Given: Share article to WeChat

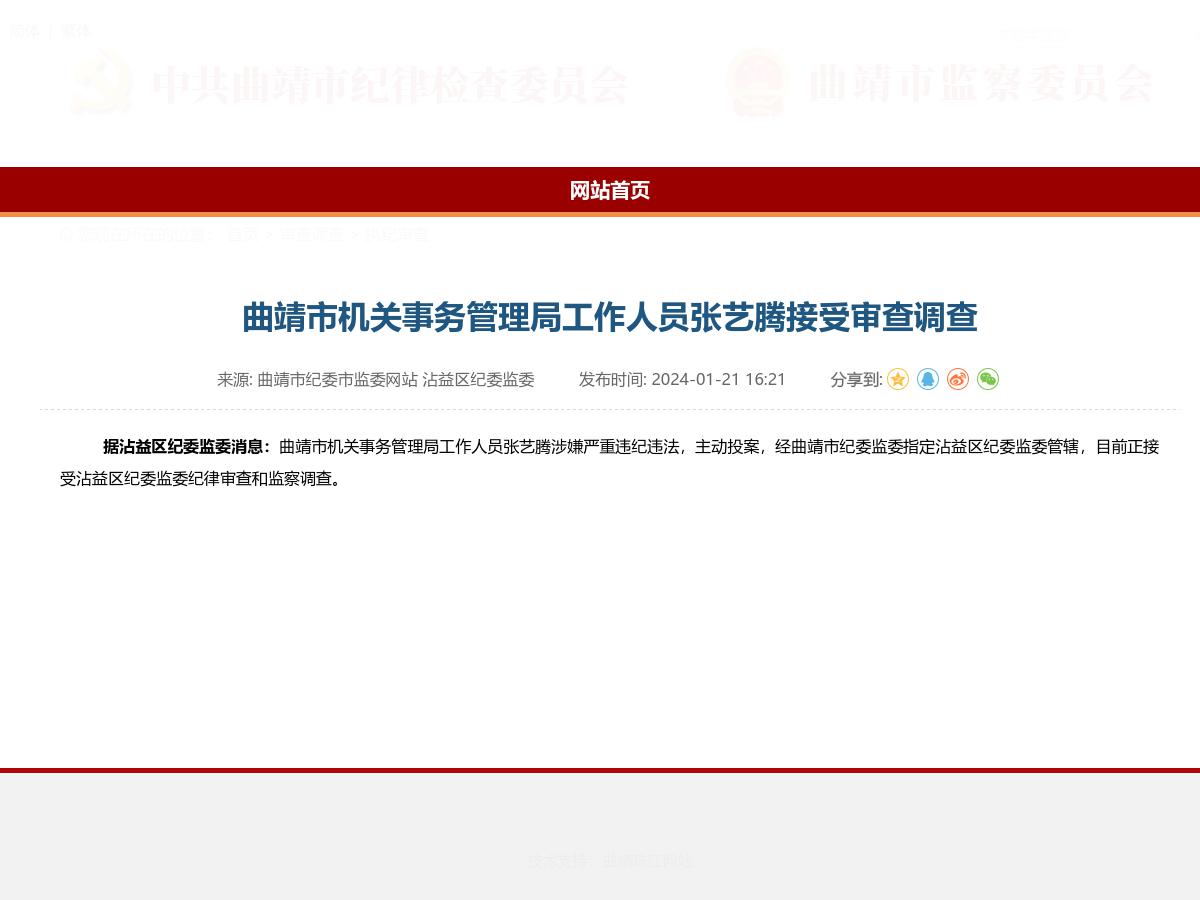Looking at the screenshot, I should pyautogui.click(x=987, y=379).
